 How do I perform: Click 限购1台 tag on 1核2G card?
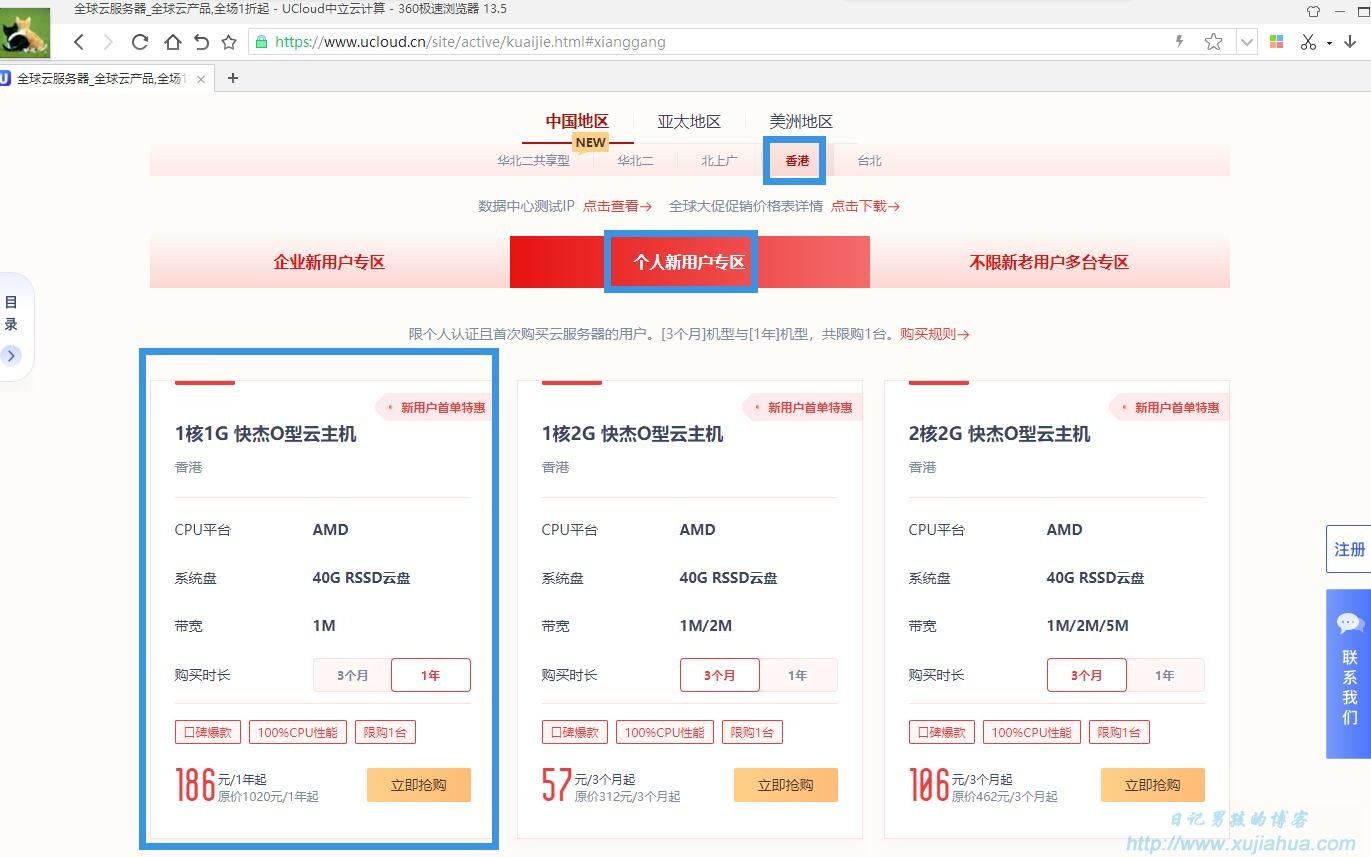(x=752, y=732)
